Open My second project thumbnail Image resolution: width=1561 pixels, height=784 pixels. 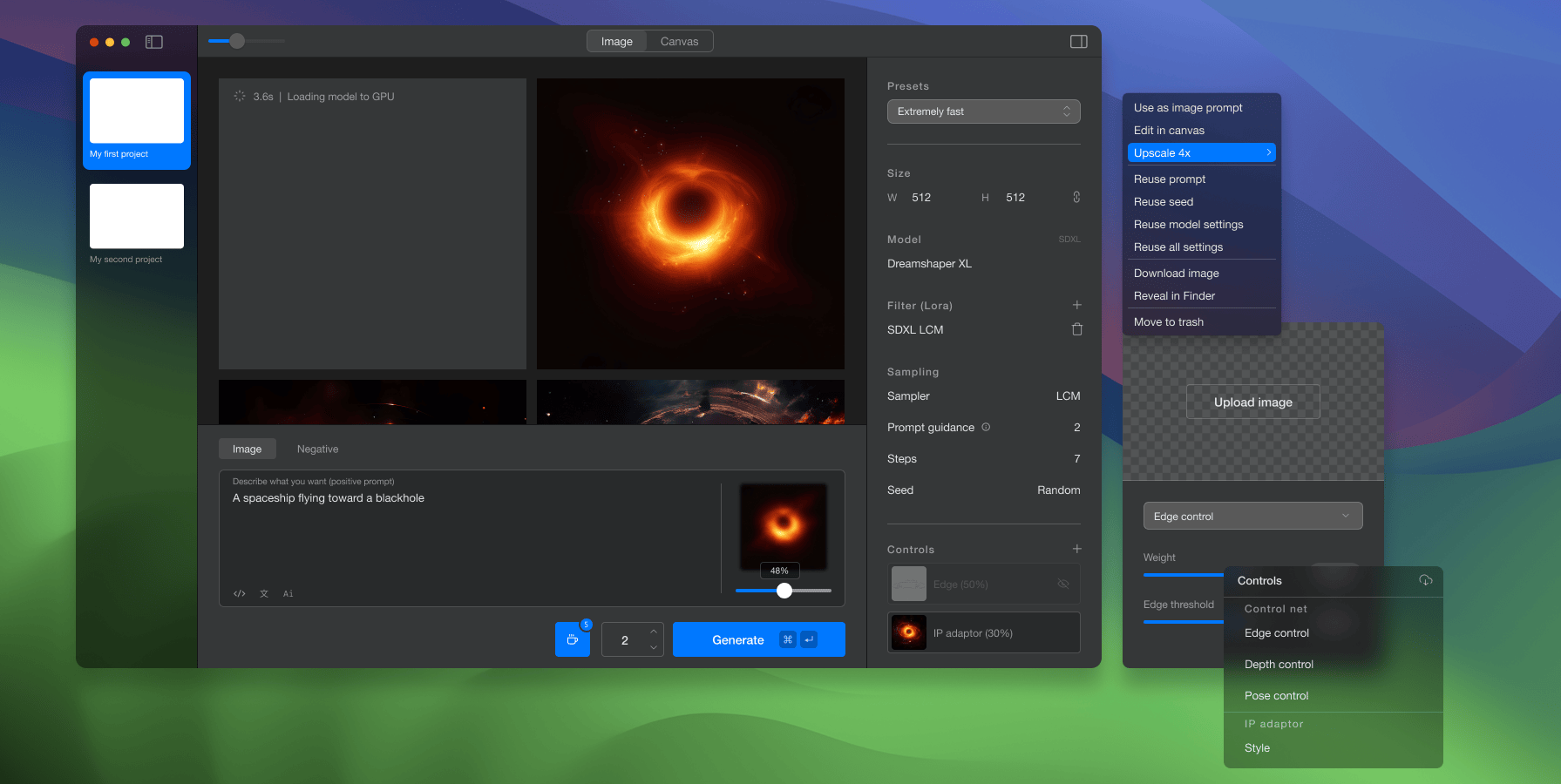point(137,216)
